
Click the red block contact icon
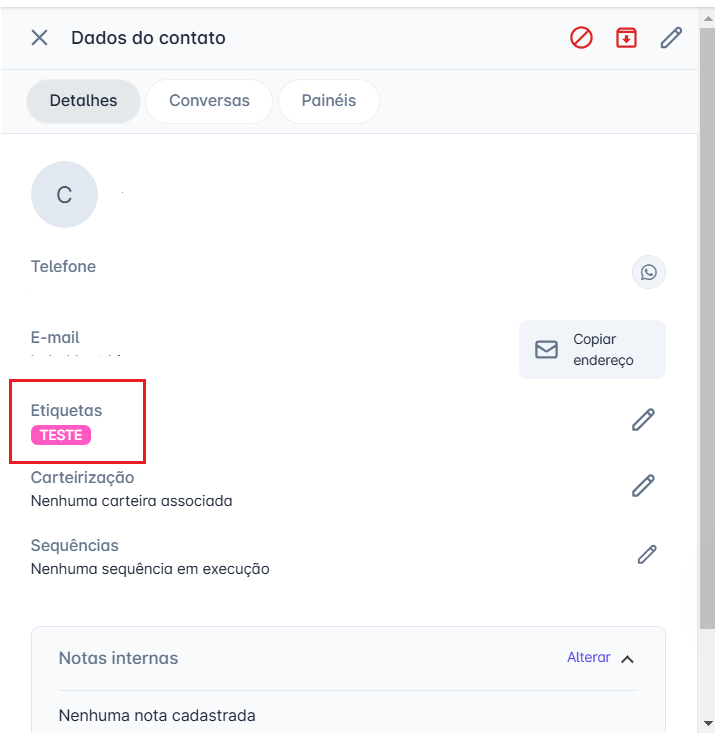pos(581,38)
